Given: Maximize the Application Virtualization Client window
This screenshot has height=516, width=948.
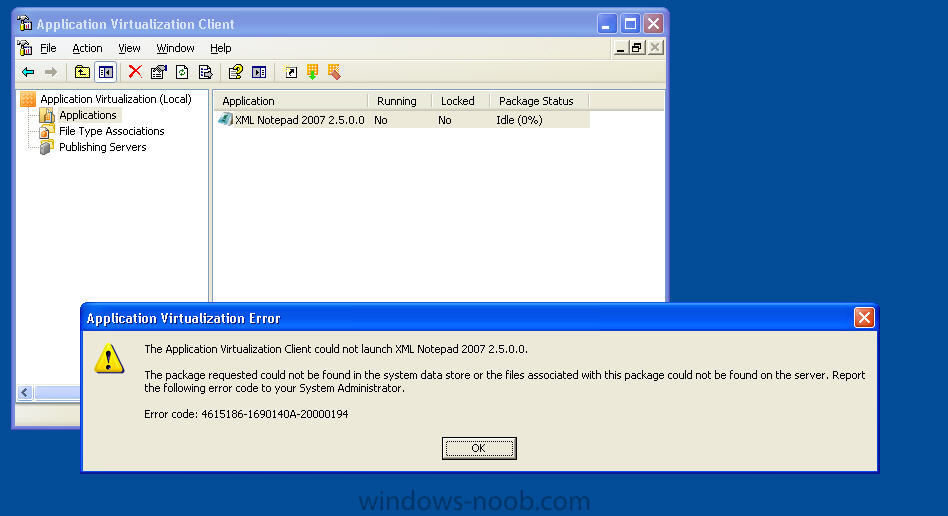Looking at the screenshot, I should [630, 24].
